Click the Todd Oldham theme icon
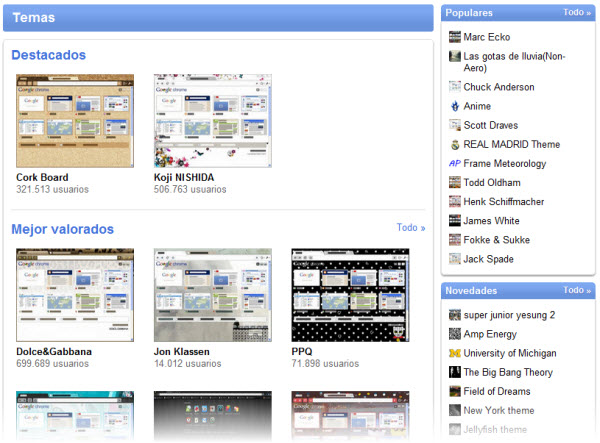The height and width of the screenshot is (443, 600). (x=455, y=182)
